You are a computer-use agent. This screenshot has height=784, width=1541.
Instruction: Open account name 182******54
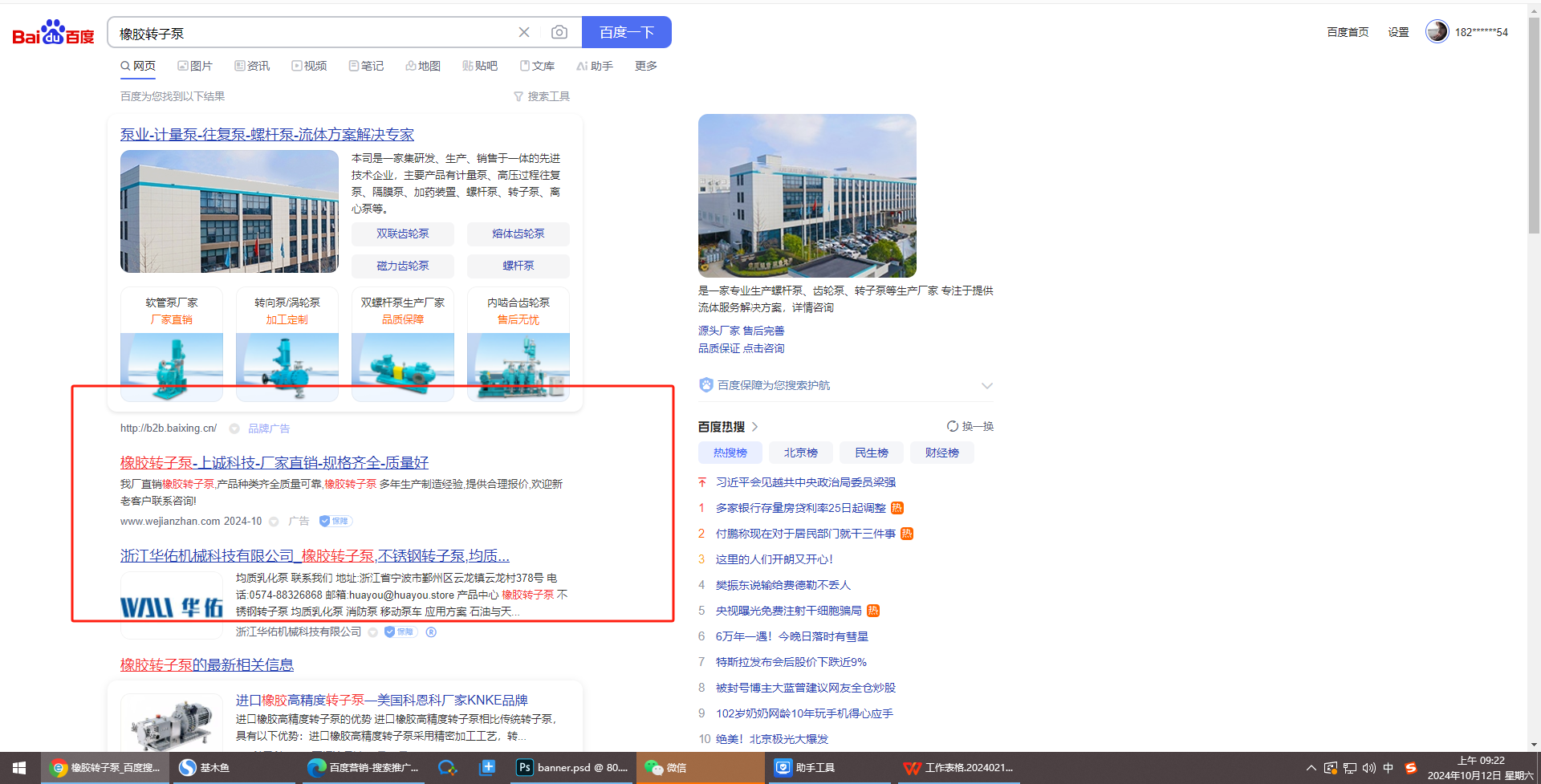click(x=1482, y=32)
